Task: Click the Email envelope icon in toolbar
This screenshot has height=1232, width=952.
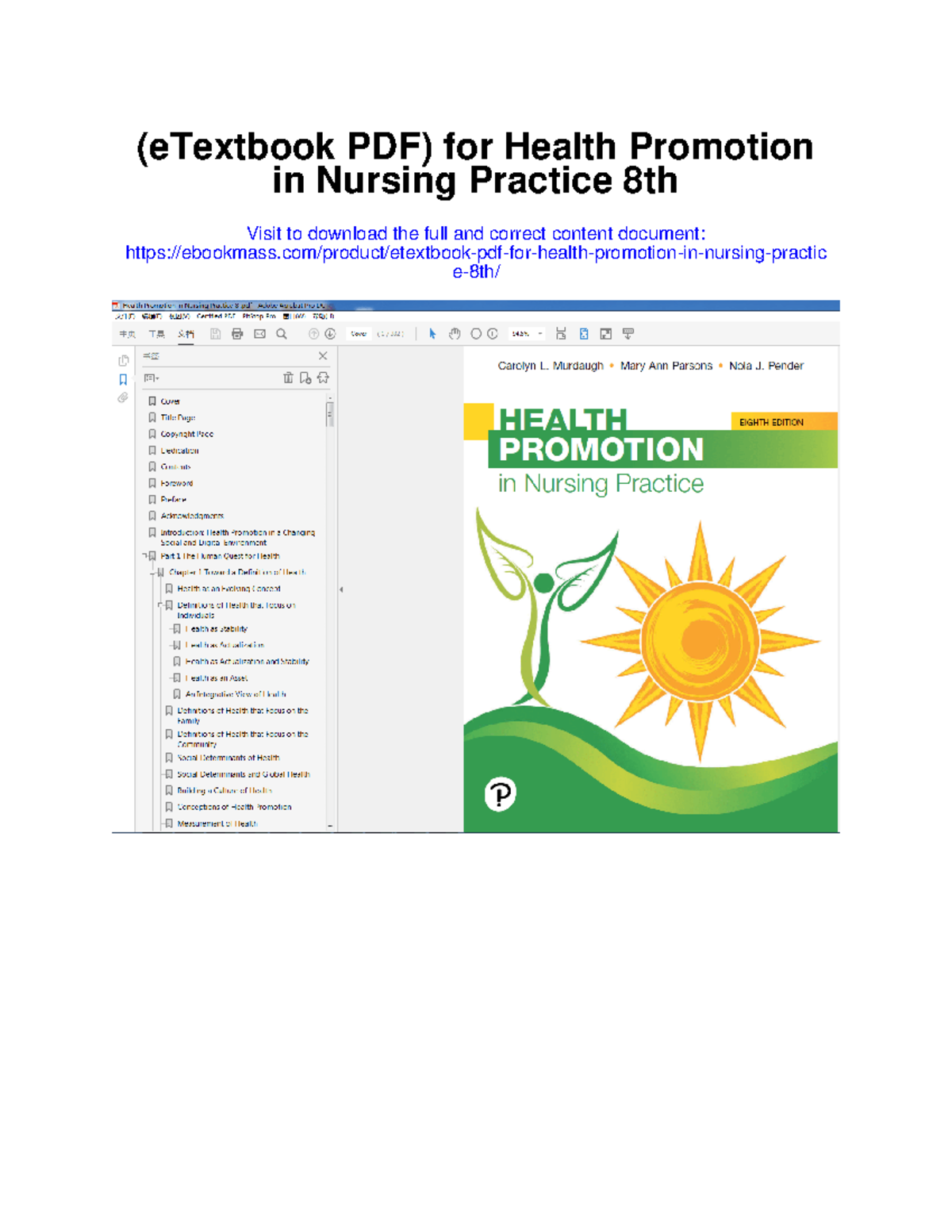Action: coord(259,334)
